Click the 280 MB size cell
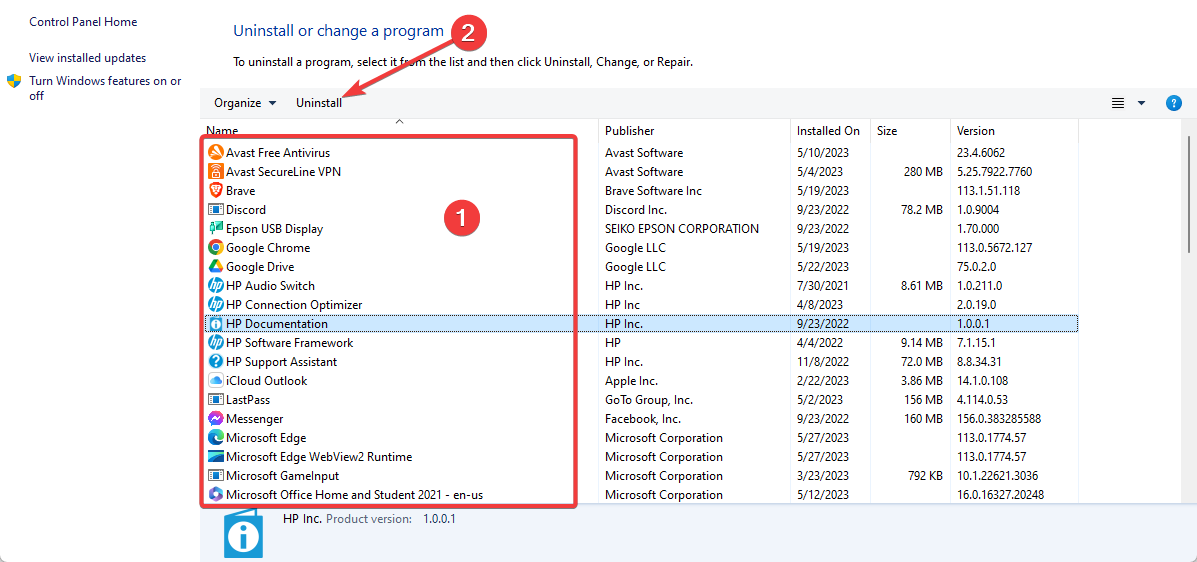 pos(923,172)
